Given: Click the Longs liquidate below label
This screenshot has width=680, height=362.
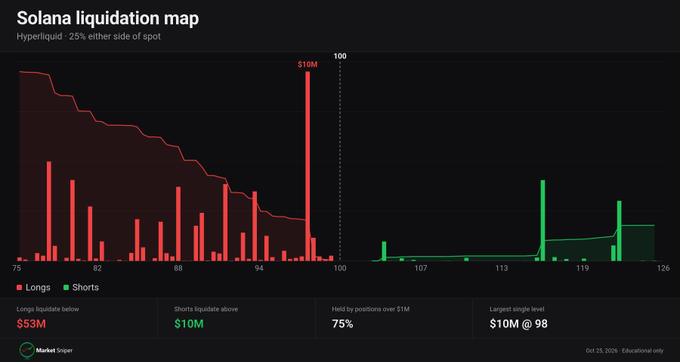Looking at the screenshot, I should click(48, 309).
